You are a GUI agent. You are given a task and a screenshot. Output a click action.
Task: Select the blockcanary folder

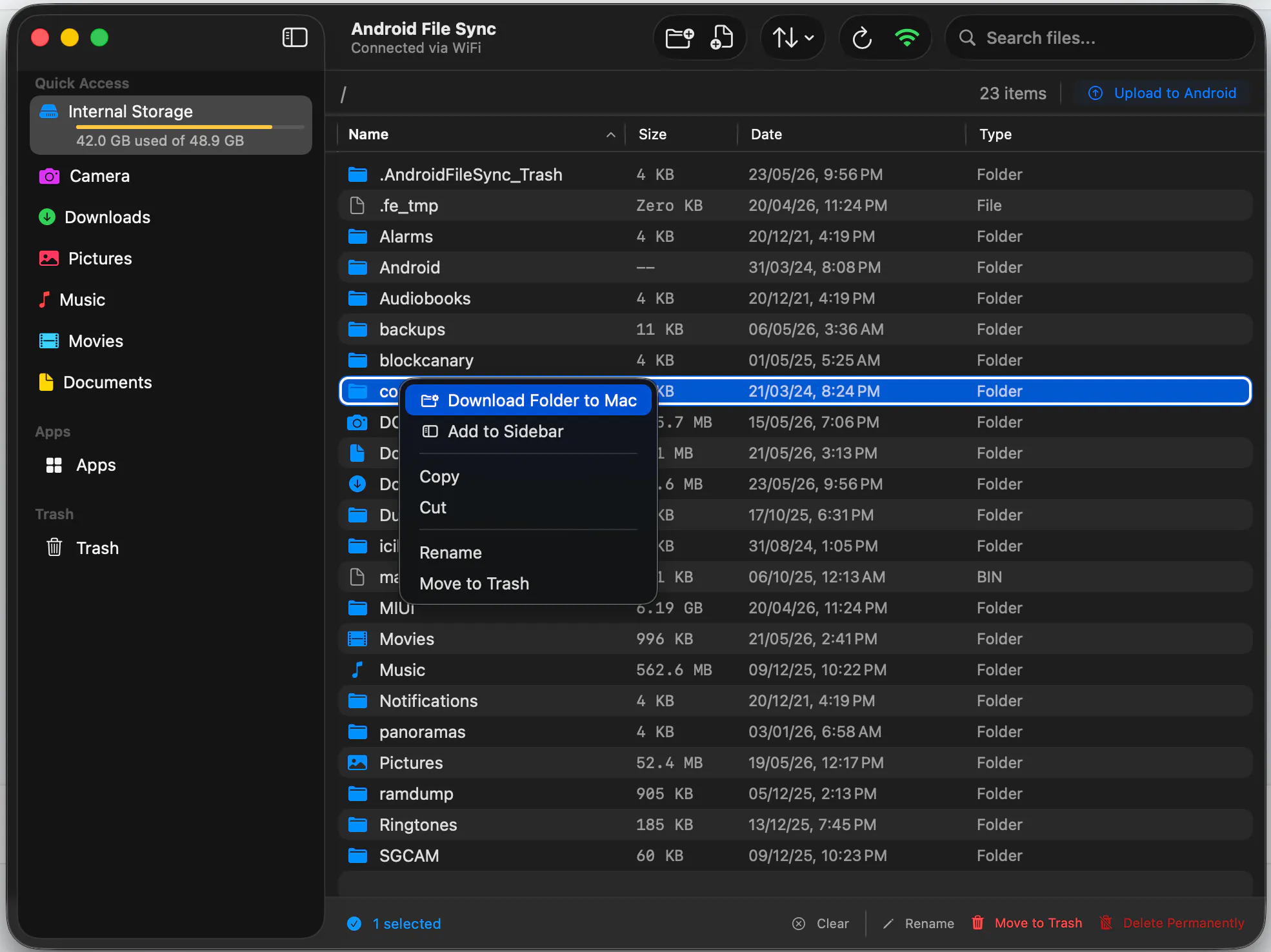(x=795, y=361)
